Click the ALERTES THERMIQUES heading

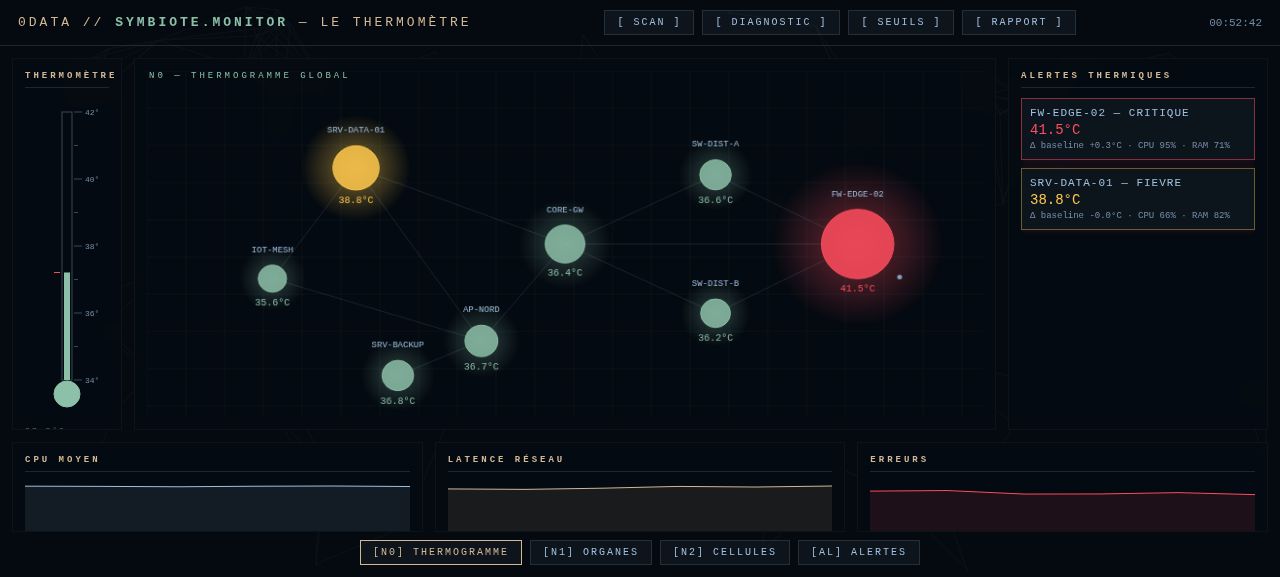(x=1096, y=76)
